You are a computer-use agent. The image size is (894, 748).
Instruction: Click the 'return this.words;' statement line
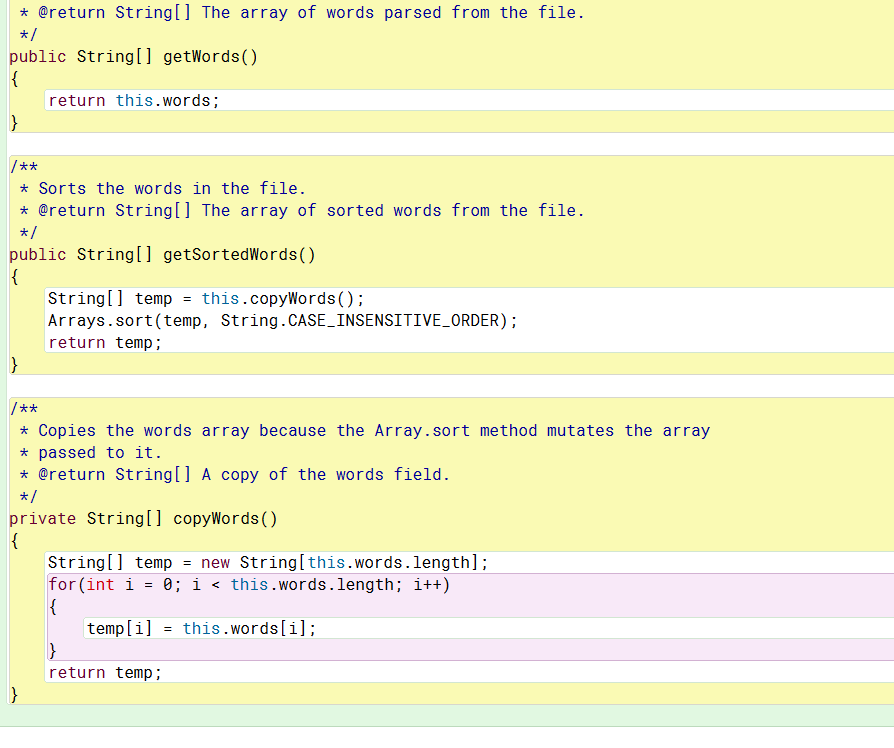[x=133, y=100]
